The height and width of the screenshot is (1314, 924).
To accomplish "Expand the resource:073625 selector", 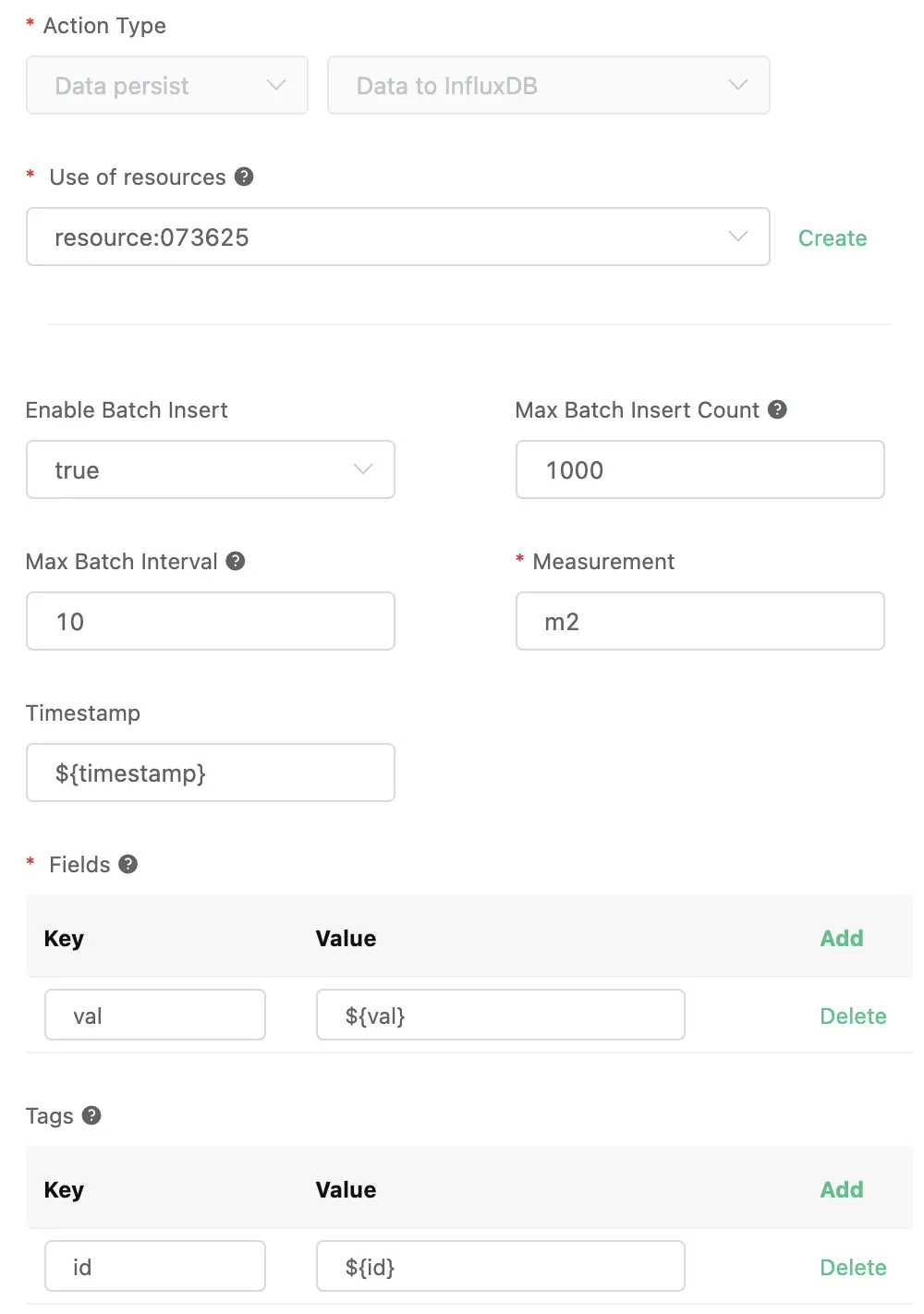I will (397, 237).
